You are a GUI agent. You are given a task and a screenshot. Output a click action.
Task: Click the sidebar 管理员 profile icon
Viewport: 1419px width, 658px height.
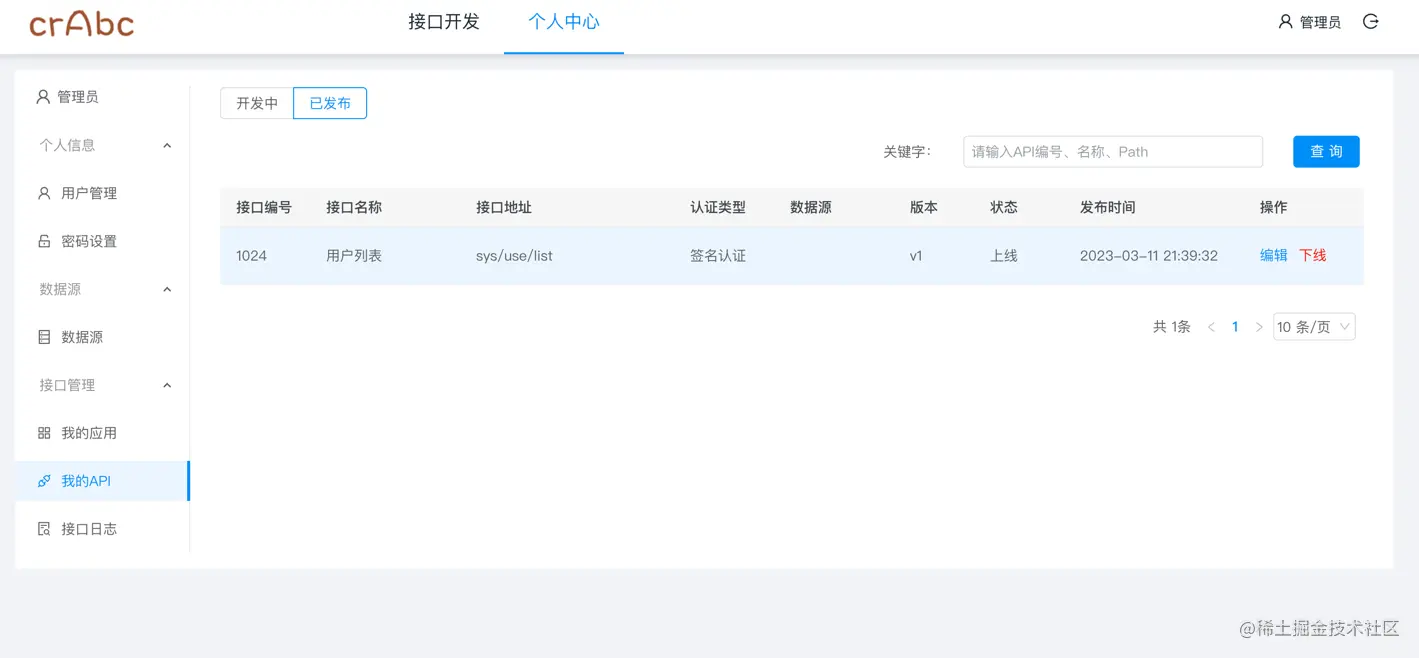tap(43, 97)
